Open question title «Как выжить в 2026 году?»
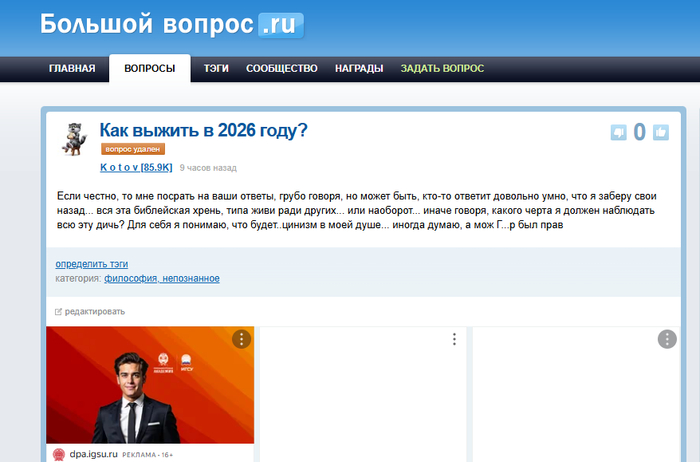Image resolution: width=700 pixels, height=462 pixels. [203, 131]
